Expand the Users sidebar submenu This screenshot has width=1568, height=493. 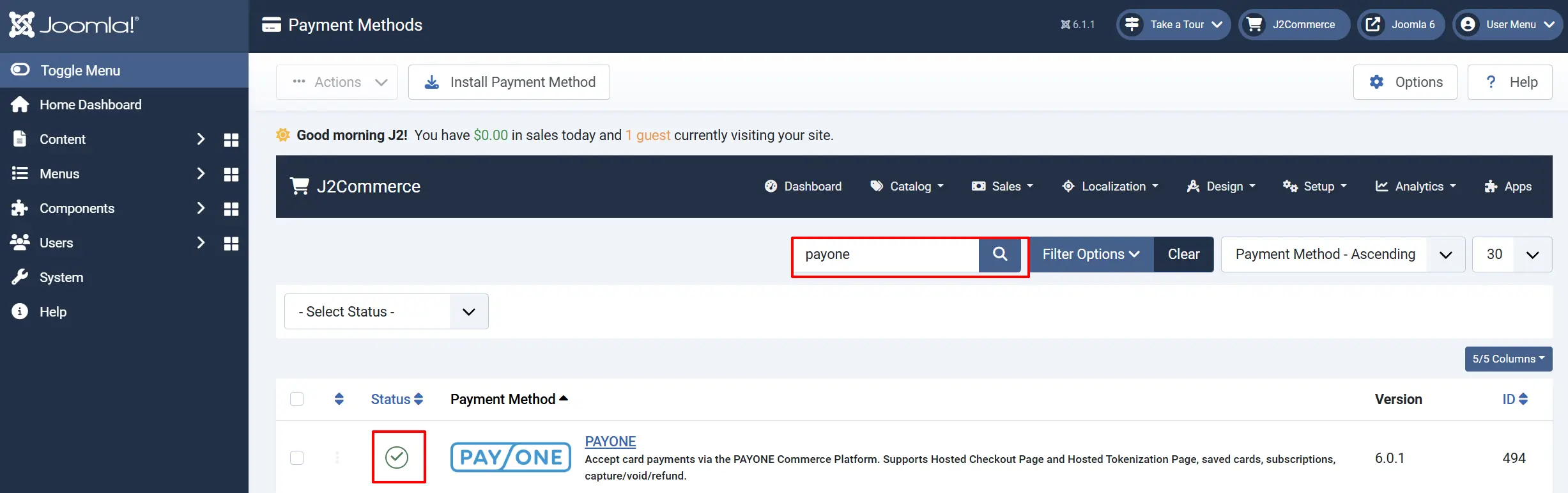click(x=201, y=243)
